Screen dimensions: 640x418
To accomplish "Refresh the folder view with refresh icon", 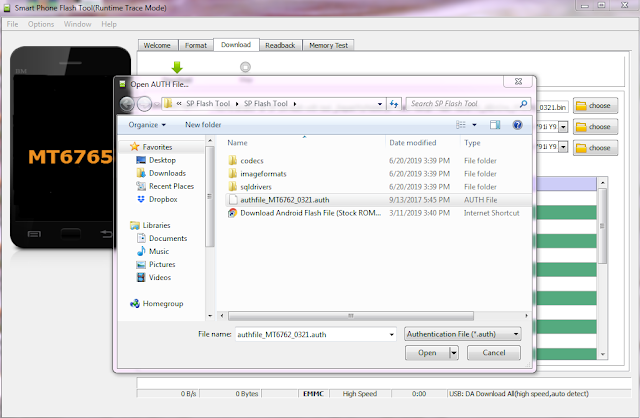I will [394, 104].
